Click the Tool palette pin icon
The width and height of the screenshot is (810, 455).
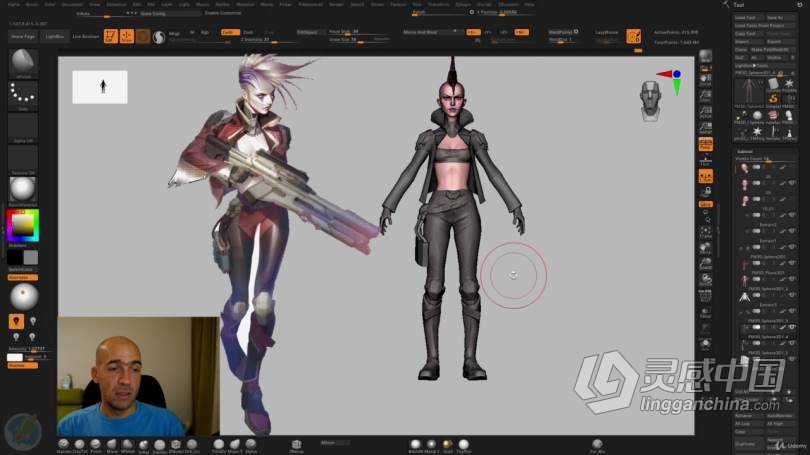click(x=800, y=5)
